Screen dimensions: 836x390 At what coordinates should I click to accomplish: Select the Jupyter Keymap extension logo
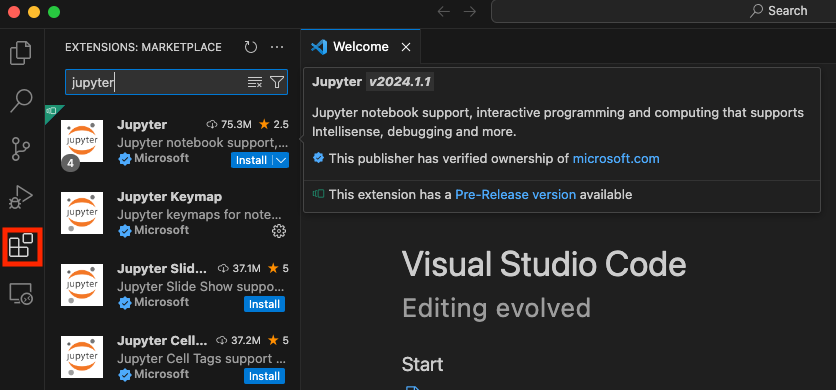tap(82, 213)
